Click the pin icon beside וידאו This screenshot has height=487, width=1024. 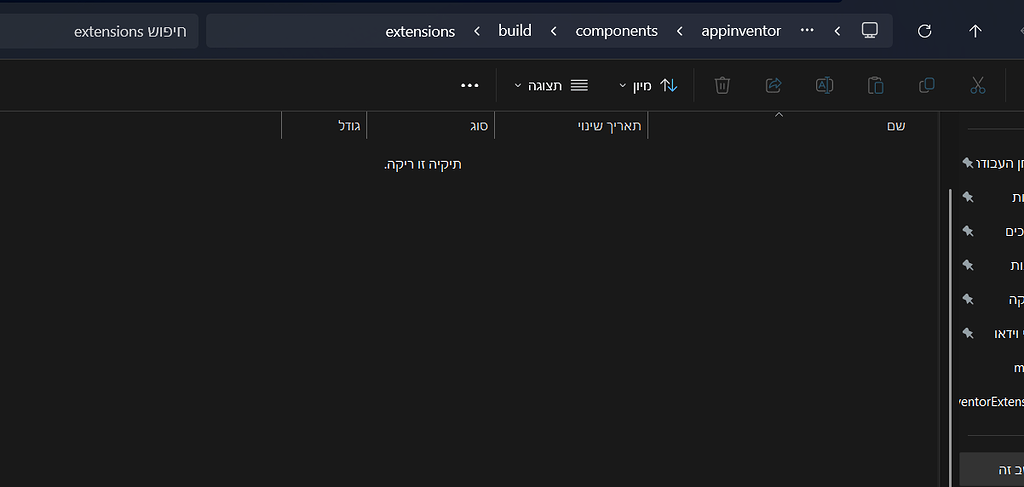tap(968, 333)
